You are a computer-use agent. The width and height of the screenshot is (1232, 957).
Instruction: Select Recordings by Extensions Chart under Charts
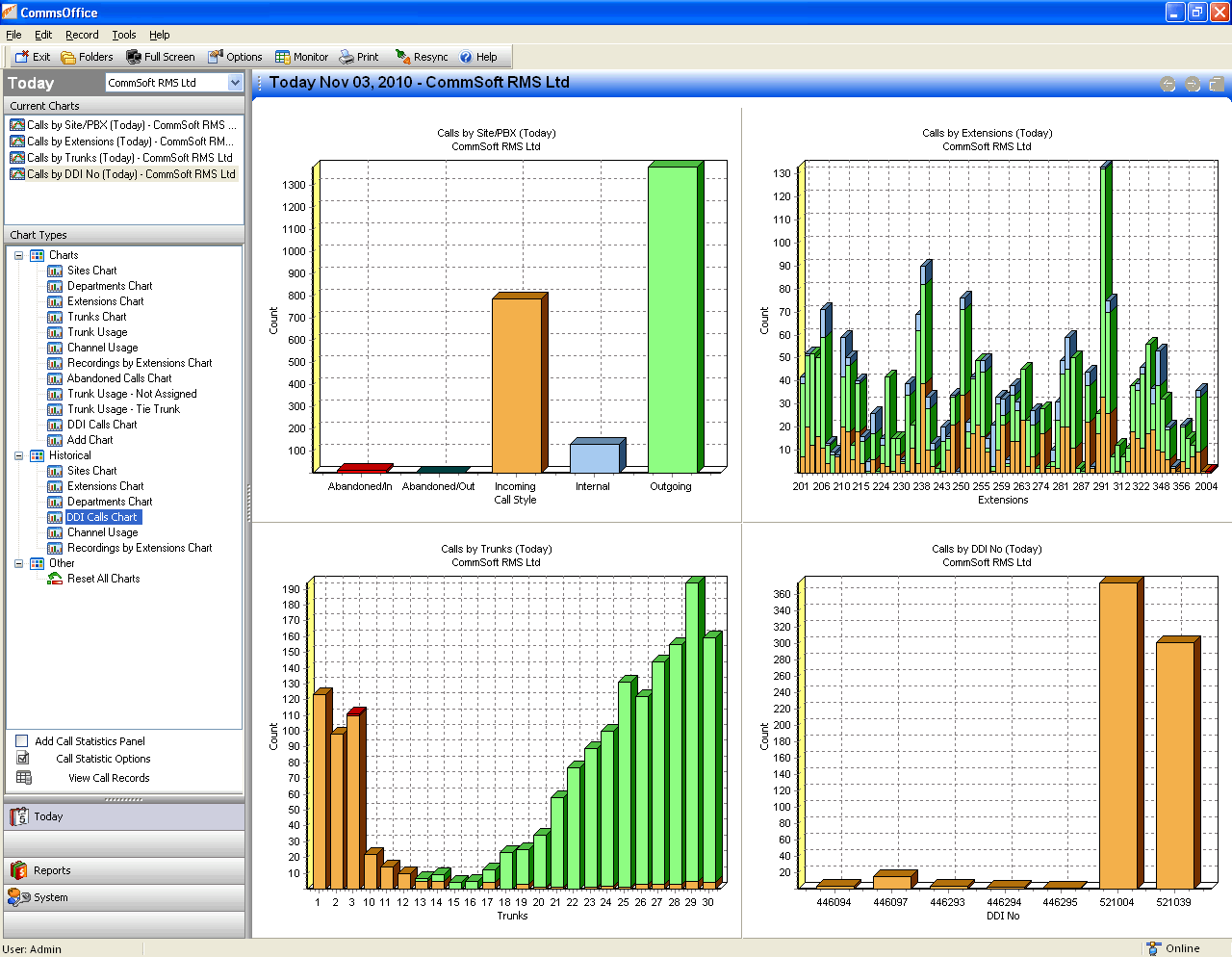pyautogui.click(x=140, y=363)
